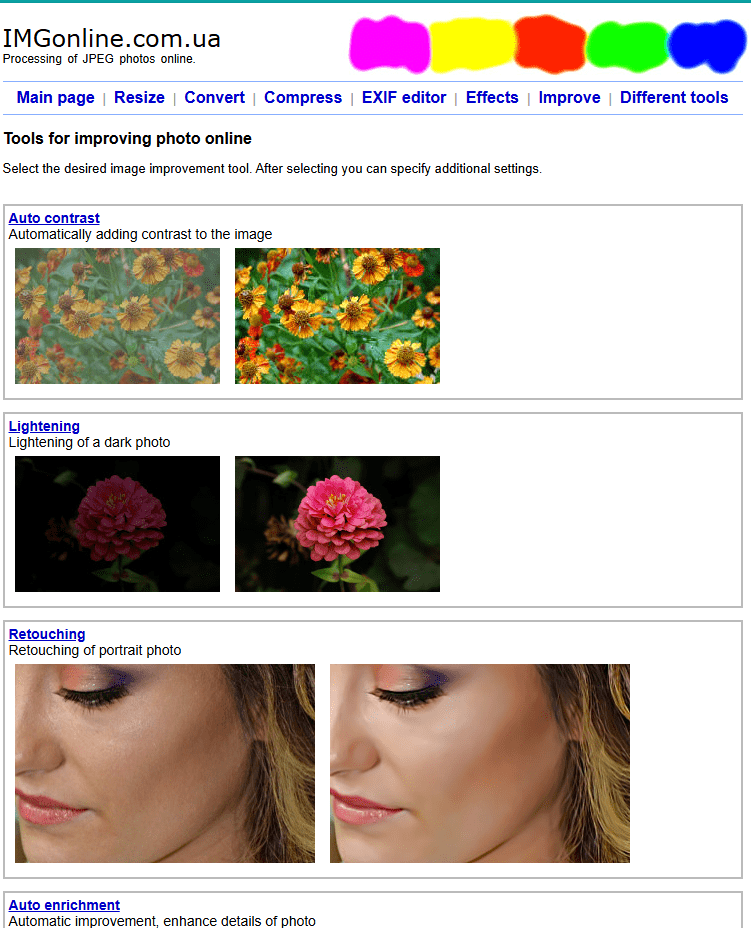The width and height of the screenshot is (751, 928).
Task: Open the Convert menu item
Action: point(214,98)
